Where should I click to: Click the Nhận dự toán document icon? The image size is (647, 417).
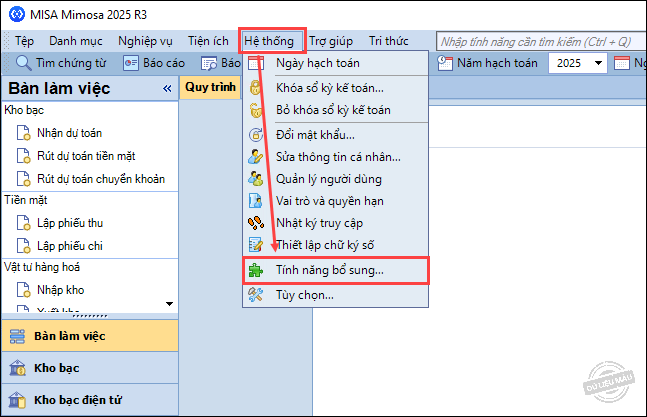pos(24,133)
